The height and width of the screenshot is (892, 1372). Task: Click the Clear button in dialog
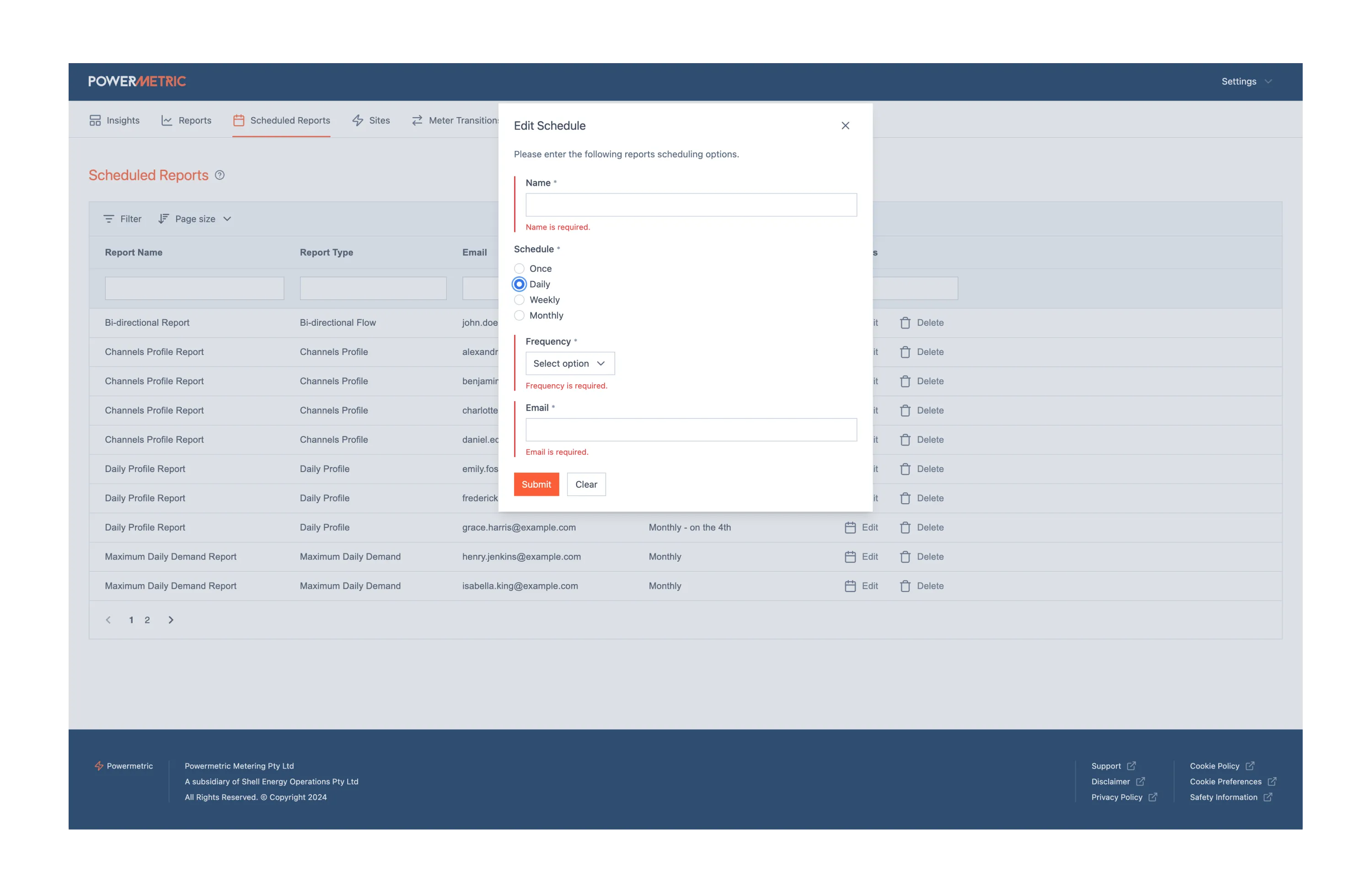coord(586,484)
